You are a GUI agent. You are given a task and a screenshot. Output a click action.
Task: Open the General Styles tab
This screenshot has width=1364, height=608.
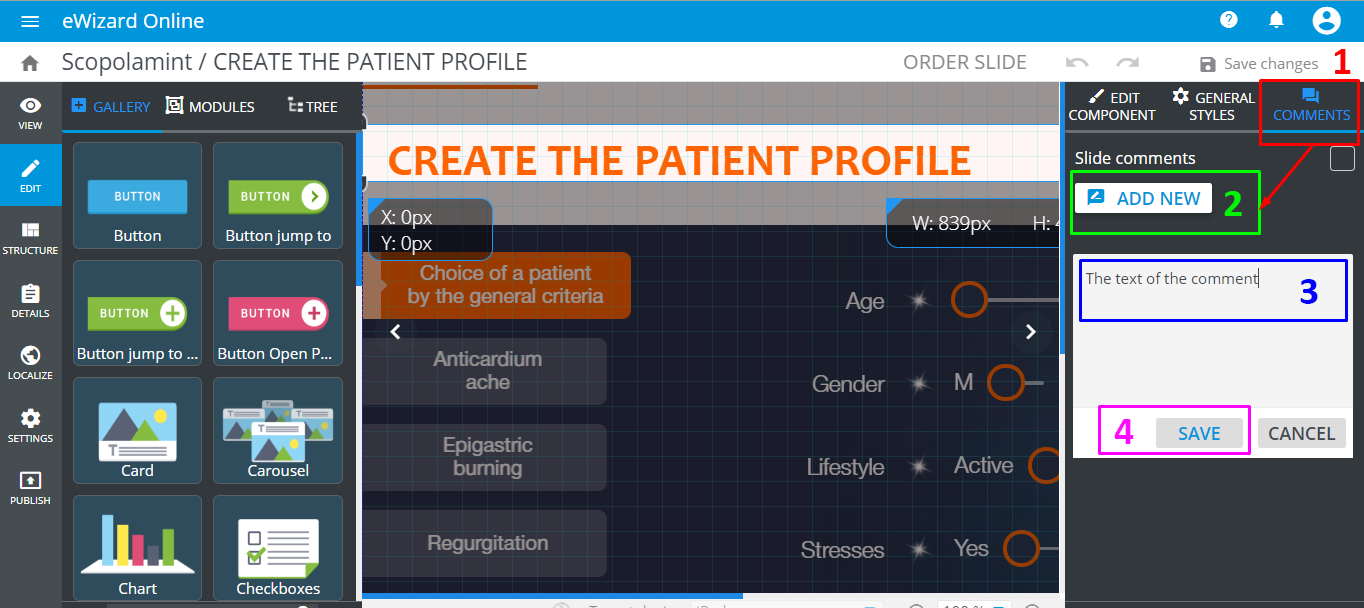point(1212,105)
